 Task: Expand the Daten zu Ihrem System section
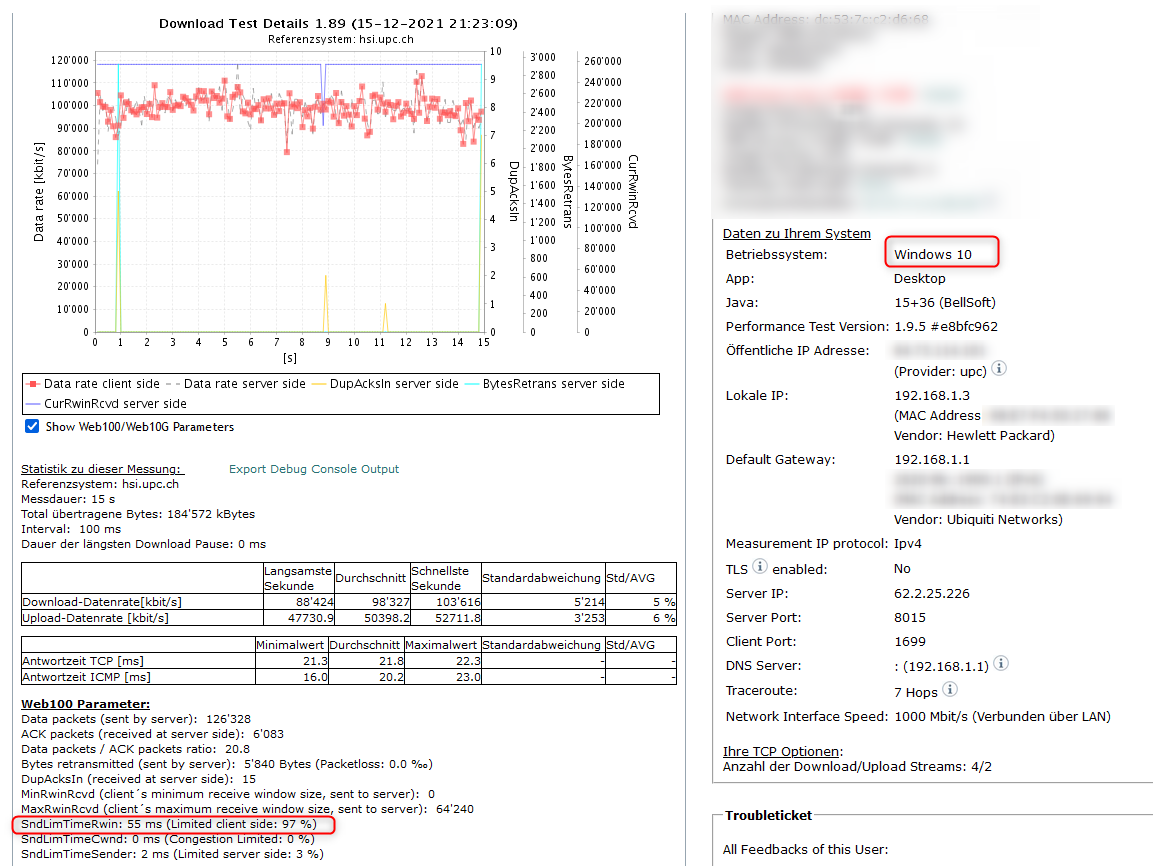coord(796,233)
